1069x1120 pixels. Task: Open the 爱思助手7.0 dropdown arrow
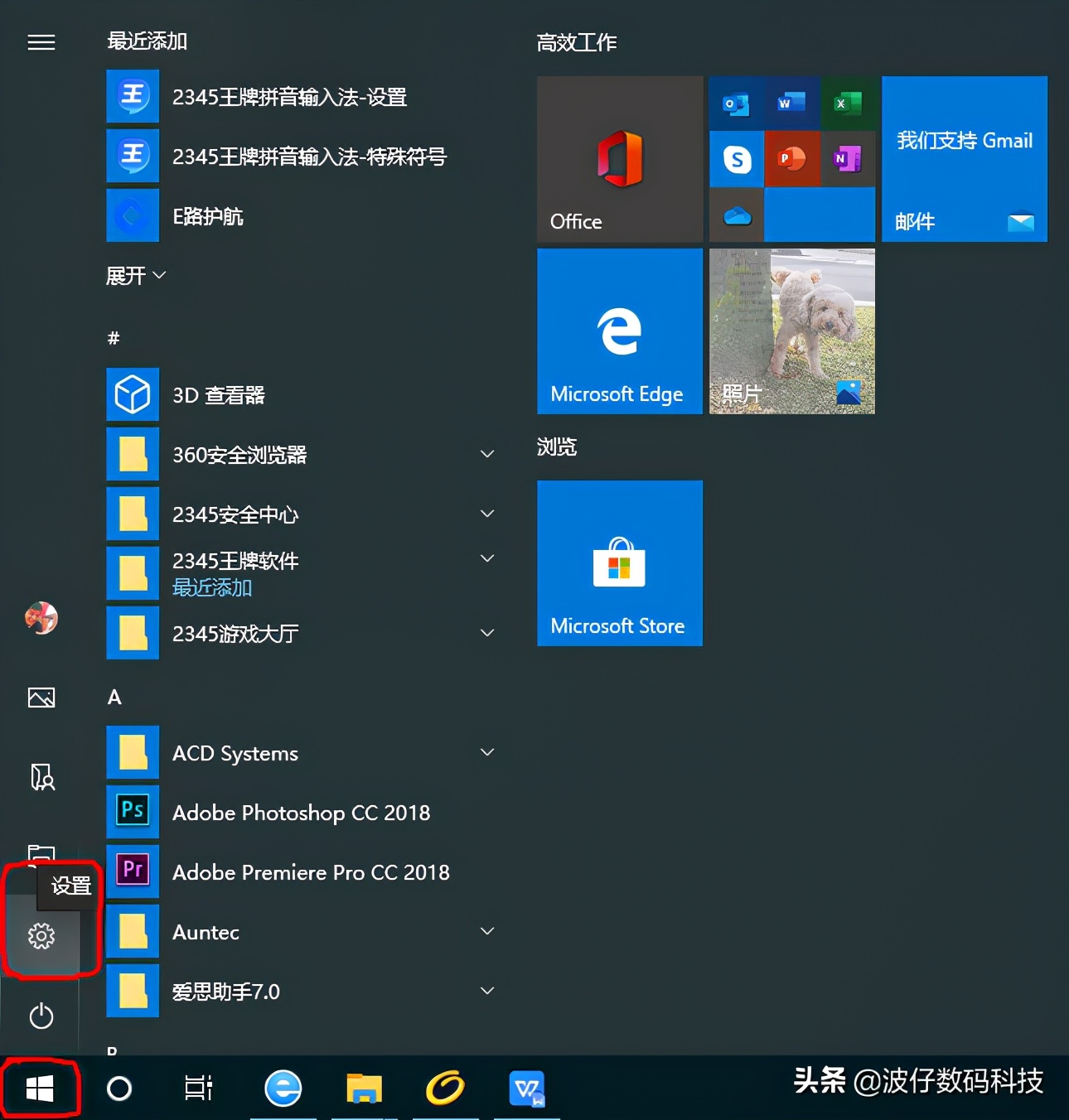(x=487, y=991)
